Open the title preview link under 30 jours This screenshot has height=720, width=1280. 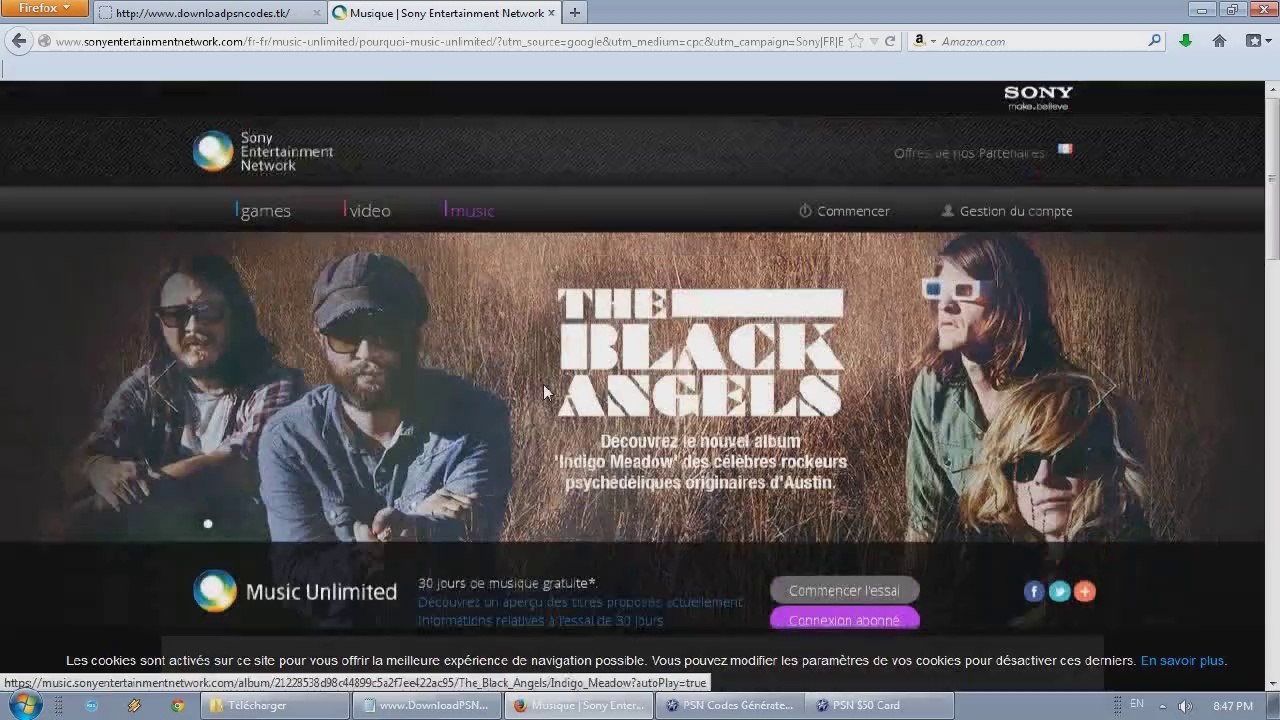click(x=580, y=602)
